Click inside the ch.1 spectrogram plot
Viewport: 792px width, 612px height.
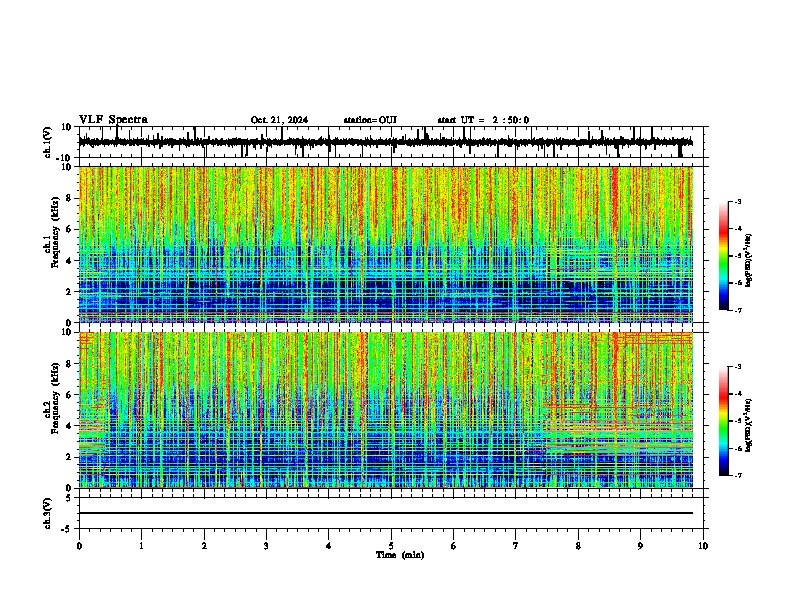coord(386,244)
